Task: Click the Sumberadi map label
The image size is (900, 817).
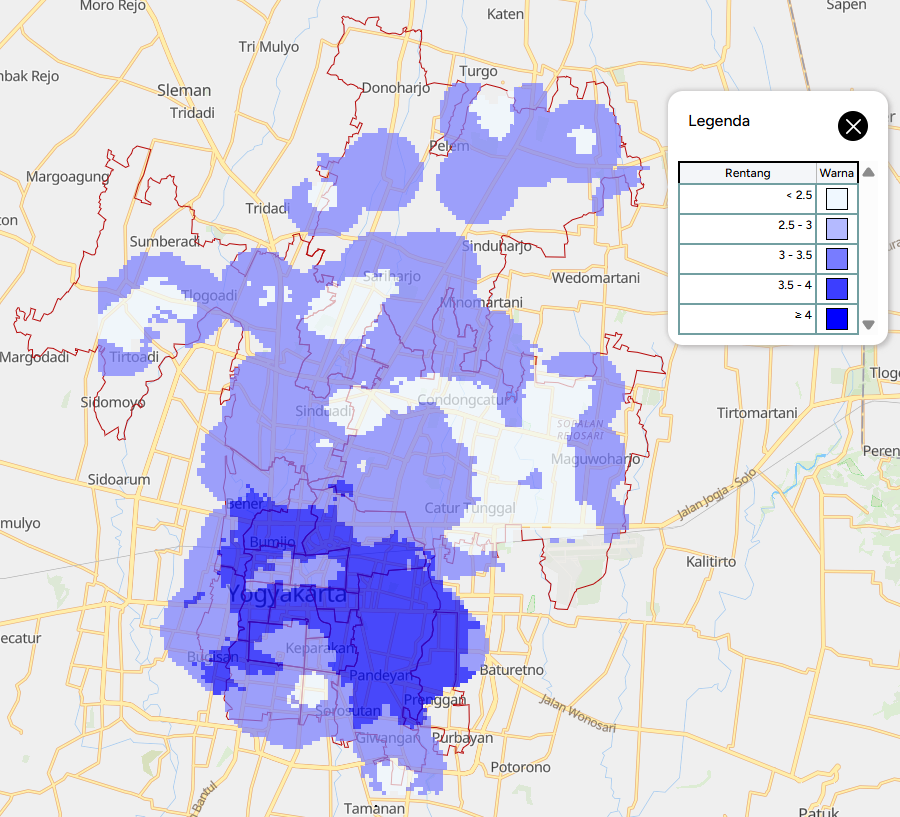Action: click(164, 242)
